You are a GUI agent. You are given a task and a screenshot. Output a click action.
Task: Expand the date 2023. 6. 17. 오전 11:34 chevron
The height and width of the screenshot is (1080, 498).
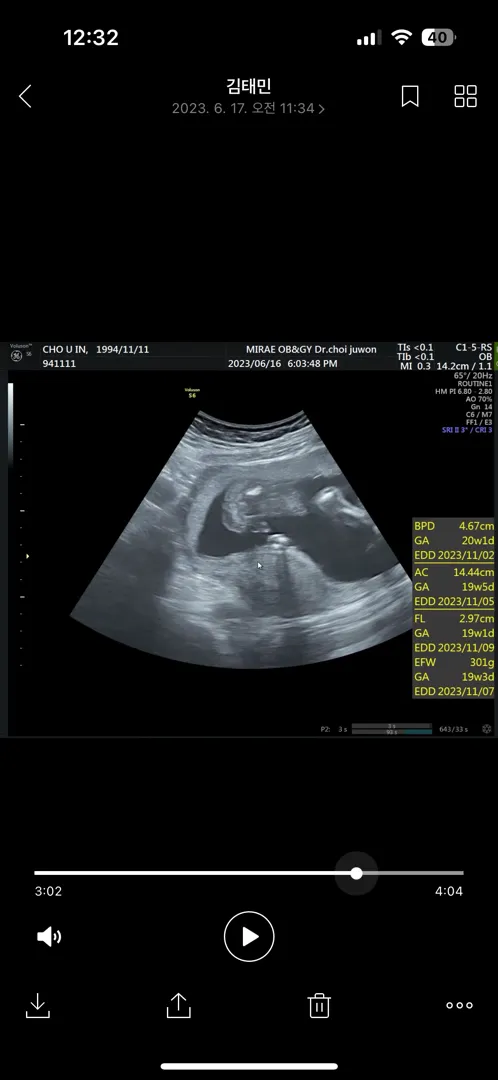coord(322,109)
